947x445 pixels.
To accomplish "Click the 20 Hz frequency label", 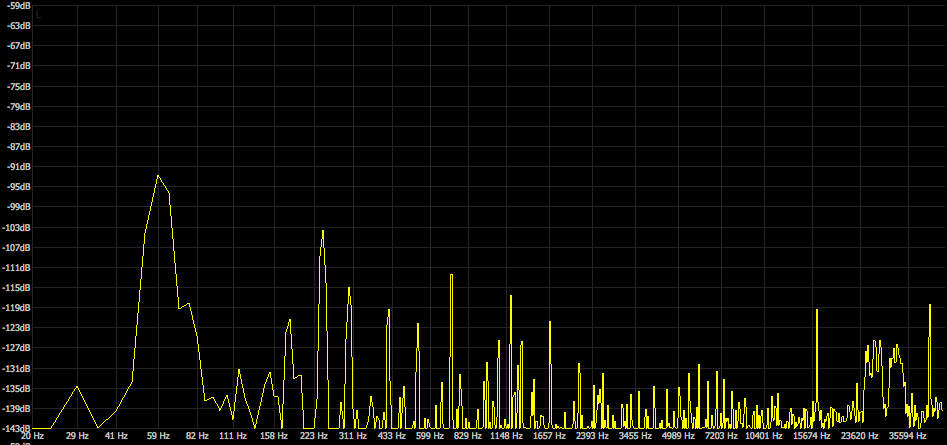I will [33, 435].
